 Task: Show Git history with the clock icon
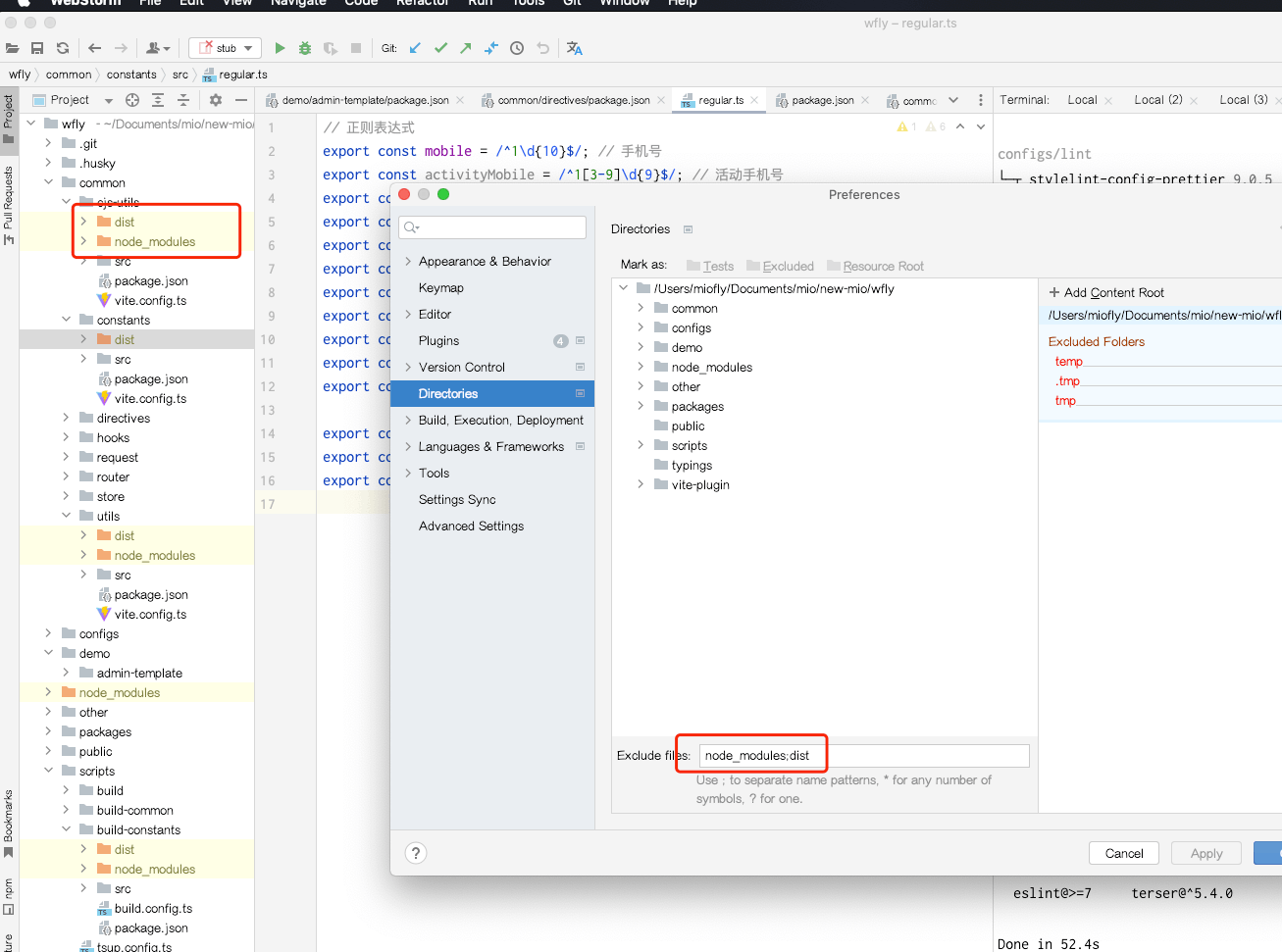tap(517, 48)
